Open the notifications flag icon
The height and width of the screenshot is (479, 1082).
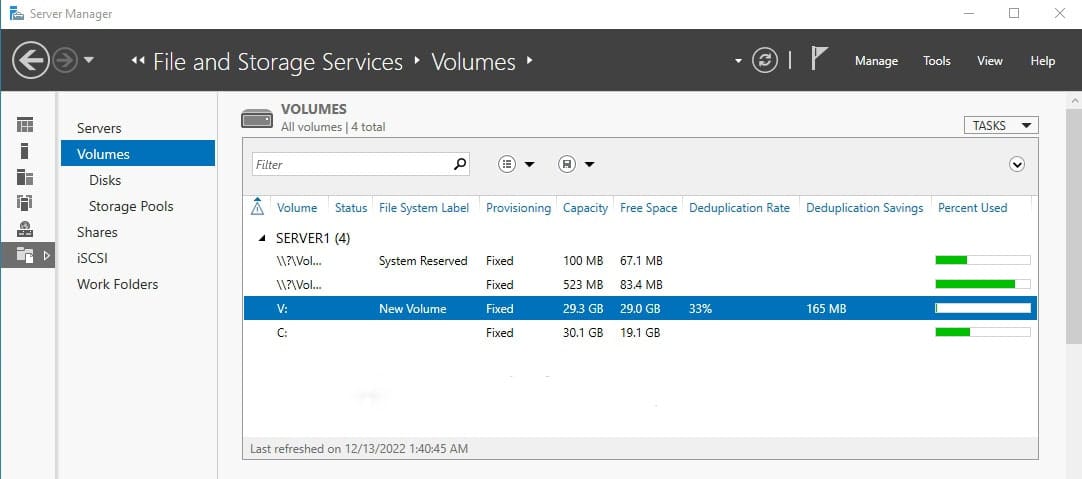(818, 59)
